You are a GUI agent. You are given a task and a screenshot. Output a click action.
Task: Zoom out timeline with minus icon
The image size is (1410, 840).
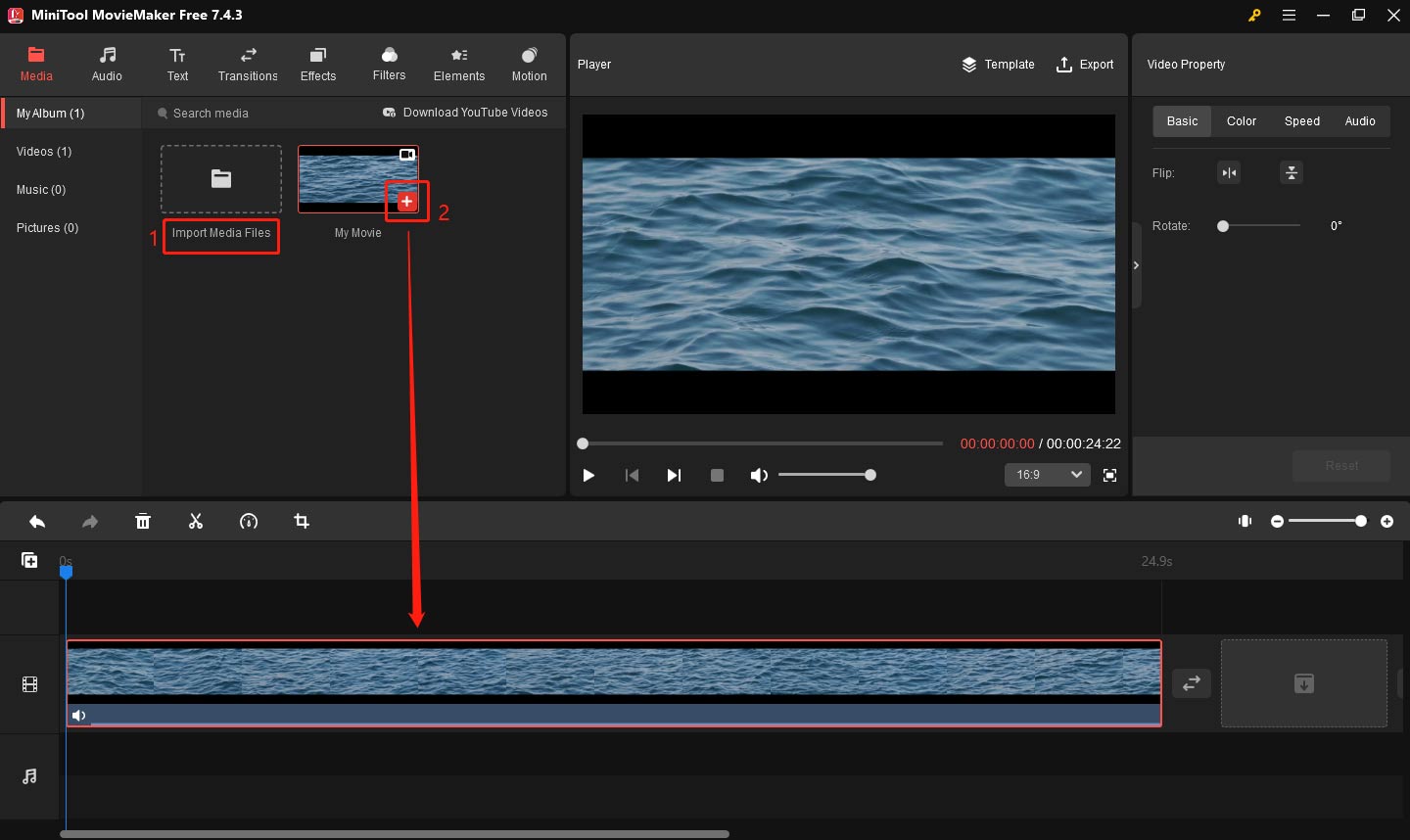click(1277, 522)
